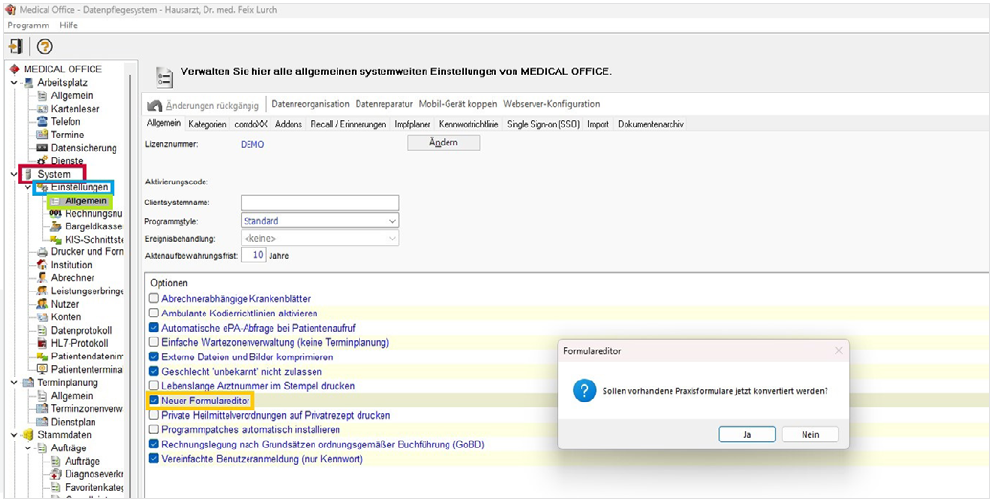This screenshot has width=992, height=501.
Task: Open Termine calendar icon item
Action: 42,135
